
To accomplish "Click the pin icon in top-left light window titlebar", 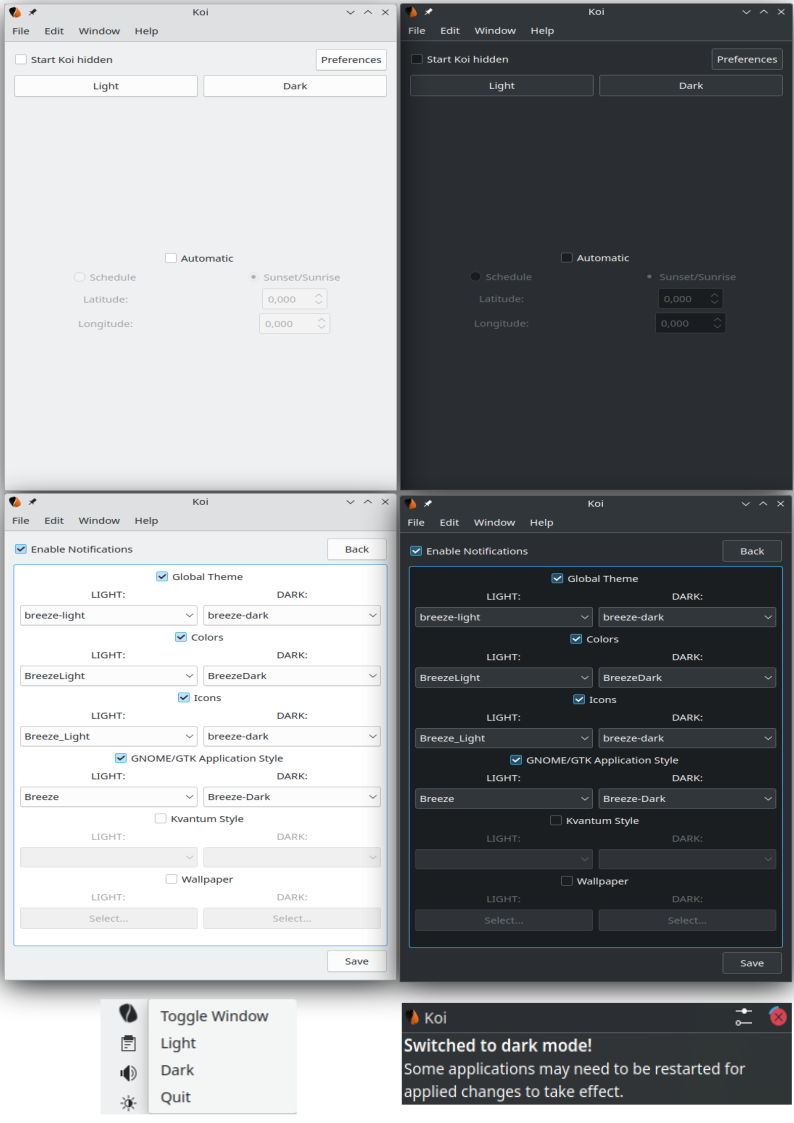I will click(33, 12).
